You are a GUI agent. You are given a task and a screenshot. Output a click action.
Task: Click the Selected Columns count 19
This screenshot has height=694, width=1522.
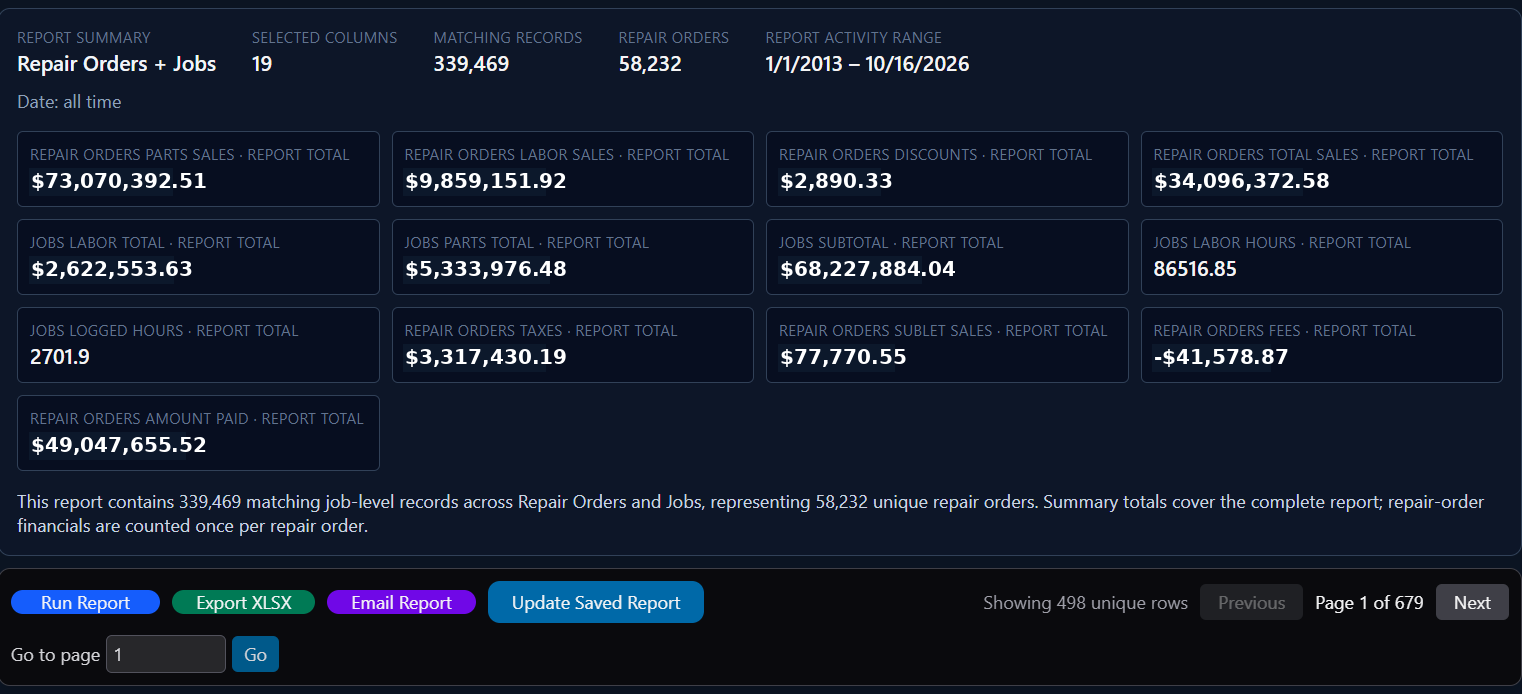[262, 64]
